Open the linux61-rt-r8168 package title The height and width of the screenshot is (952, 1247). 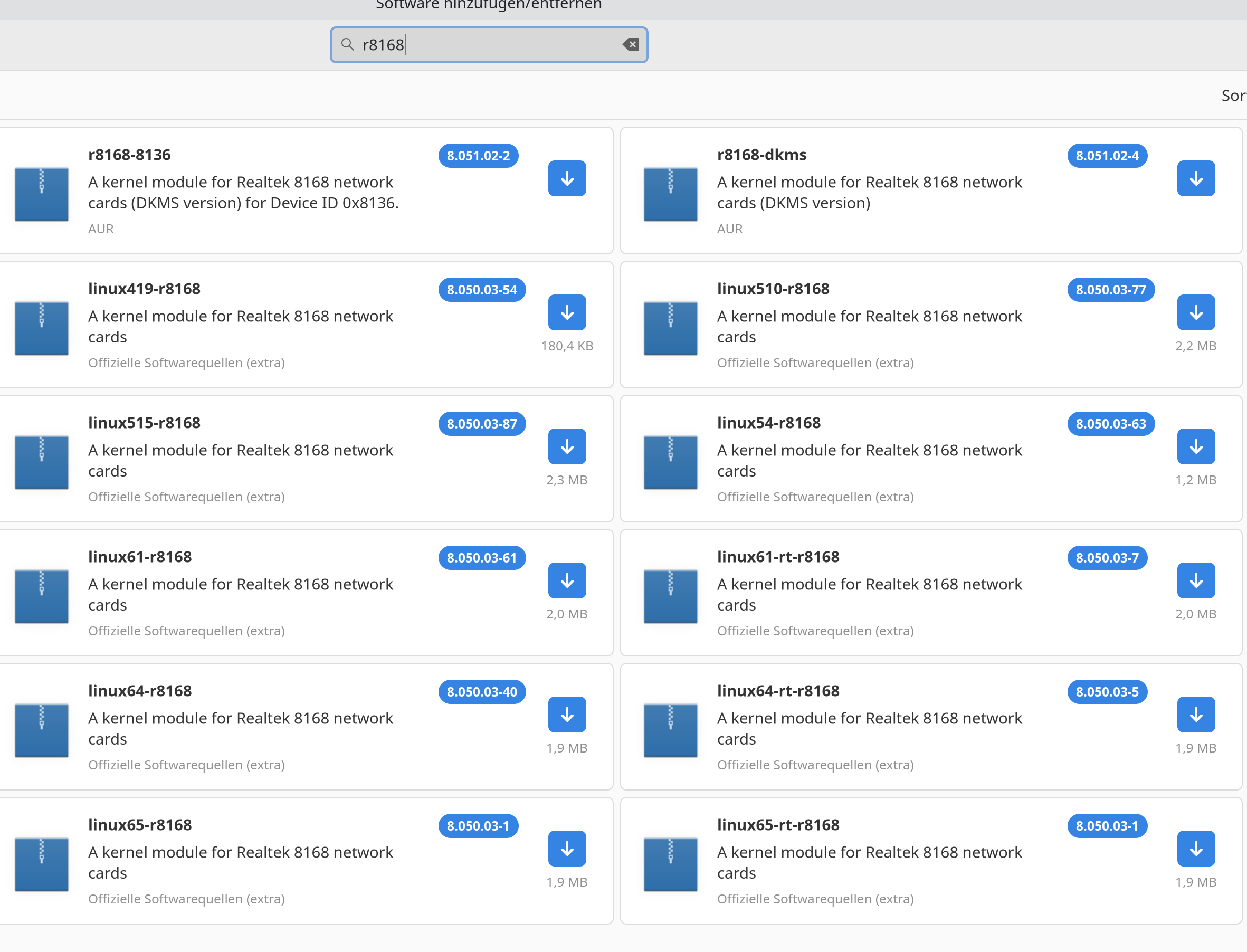pos(778,556)
